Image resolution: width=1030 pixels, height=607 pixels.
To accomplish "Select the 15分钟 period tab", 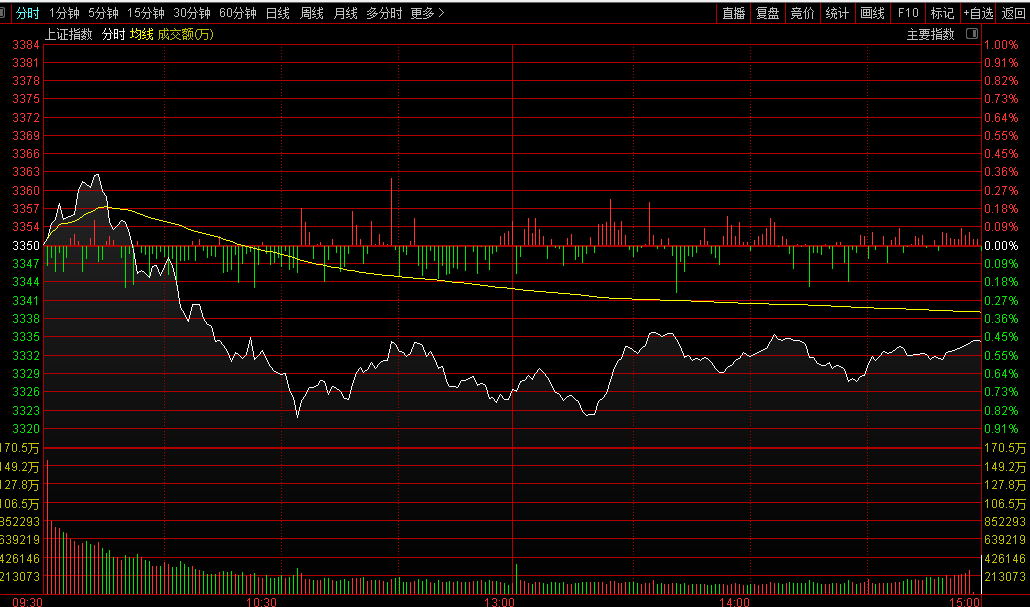I will point(145,13).
